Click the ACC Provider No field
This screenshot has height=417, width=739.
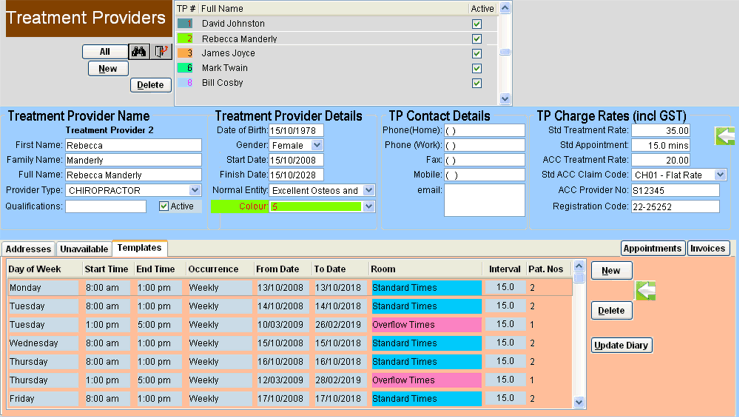pyautogui.click(x=675, y=191)
